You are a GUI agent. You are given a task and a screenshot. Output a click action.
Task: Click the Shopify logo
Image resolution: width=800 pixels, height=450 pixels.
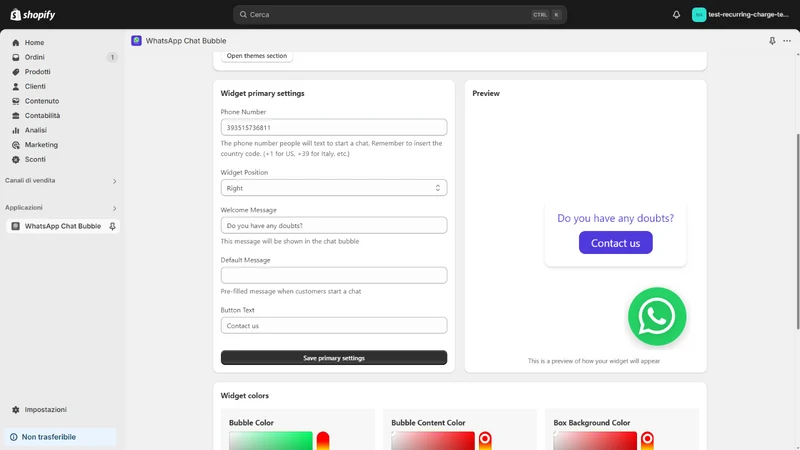(33, 15)
